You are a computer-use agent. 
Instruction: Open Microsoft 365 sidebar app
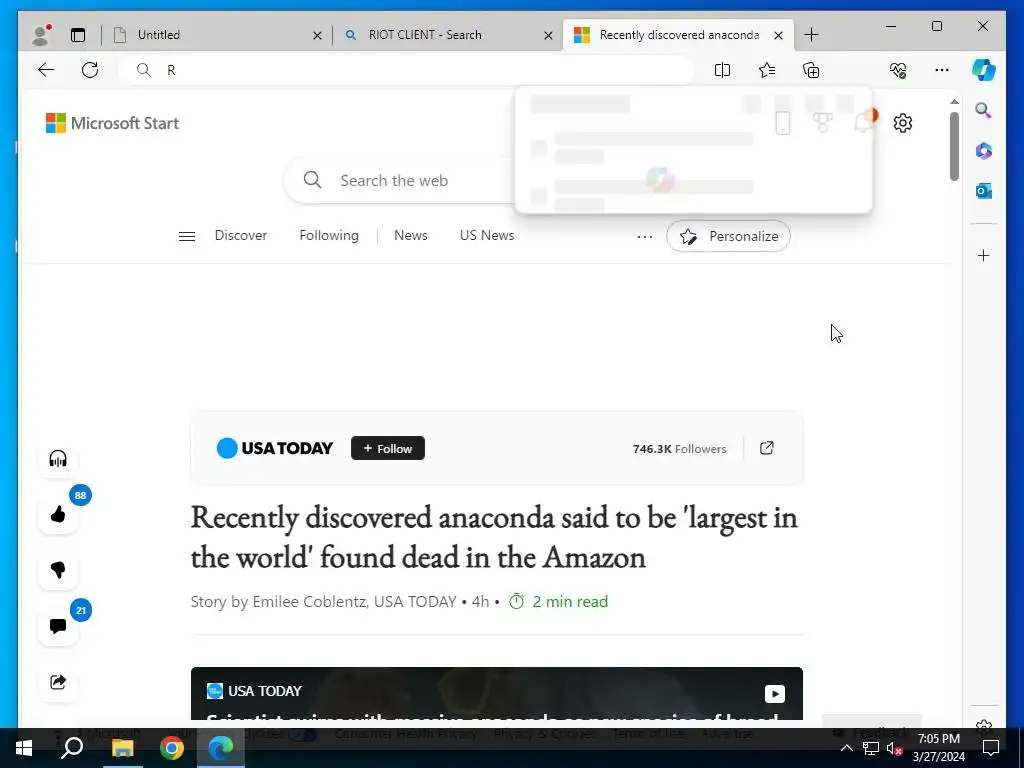[x=984, y=151]
